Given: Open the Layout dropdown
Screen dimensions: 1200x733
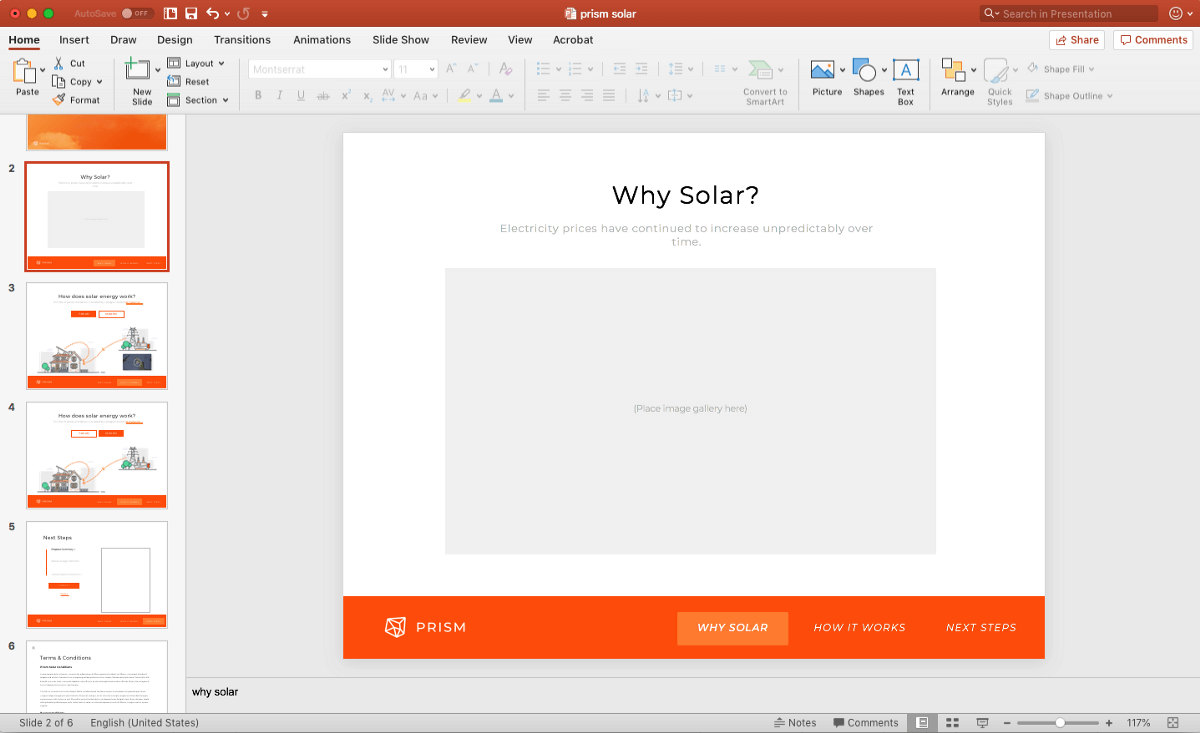Looking at the screenshot, I should coord(196,63).
